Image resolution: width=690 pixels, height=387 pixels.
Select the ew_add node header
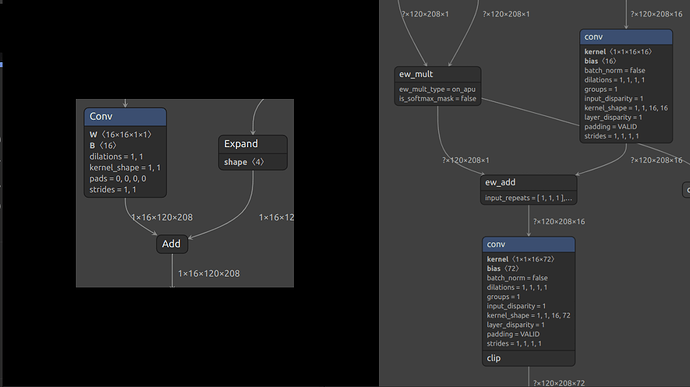(x=529, y=182)
